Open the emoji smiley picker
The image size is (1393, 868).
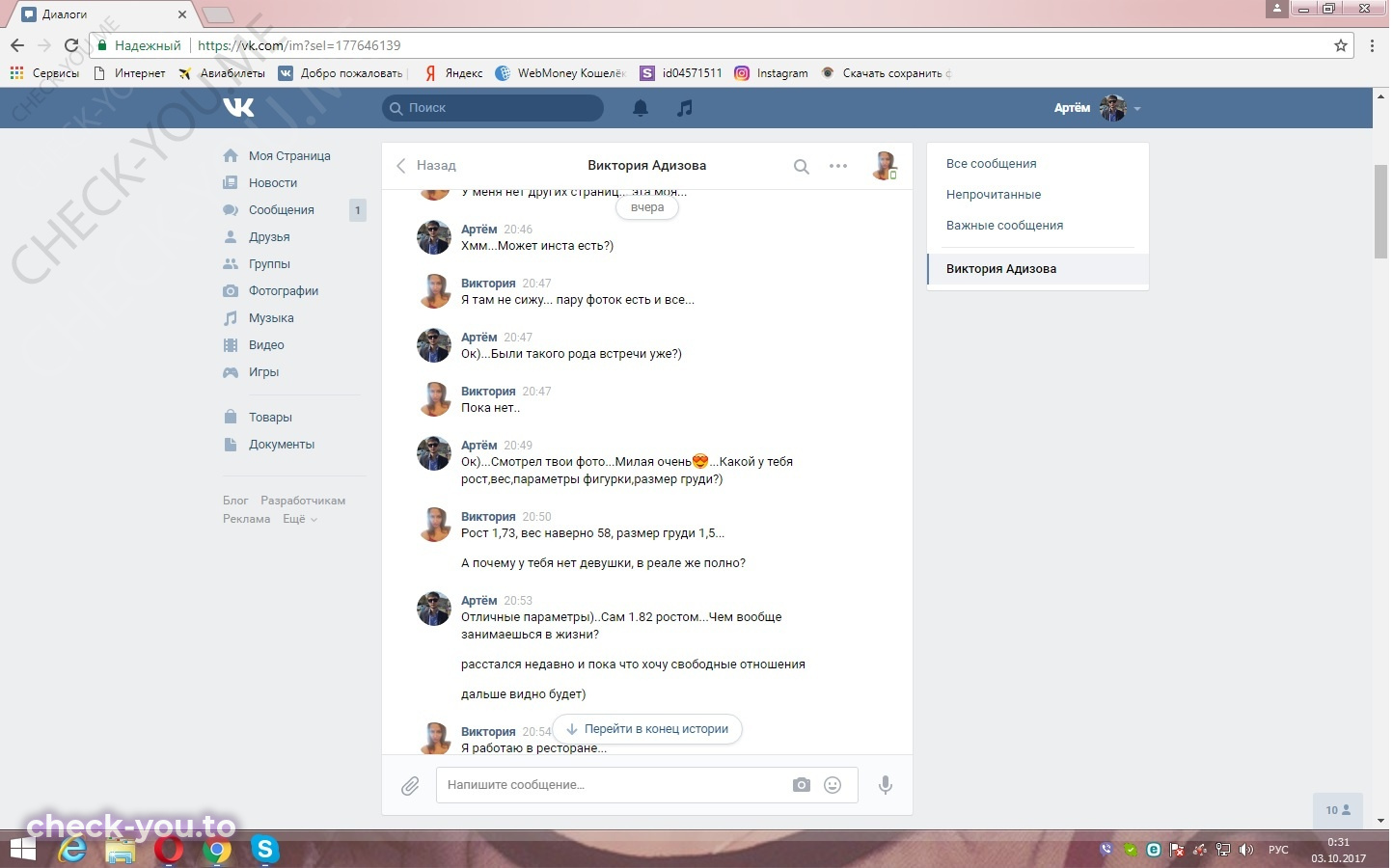pos(833,785)
